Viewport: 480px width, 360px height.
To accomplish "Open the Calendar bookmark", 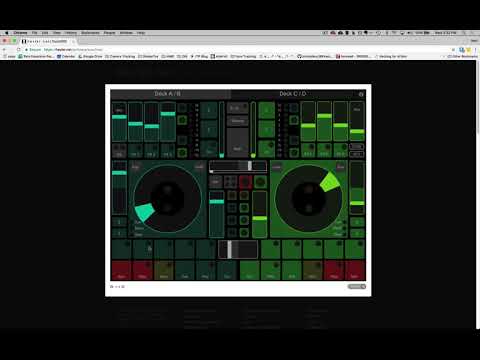I will (x=66, y=56).
